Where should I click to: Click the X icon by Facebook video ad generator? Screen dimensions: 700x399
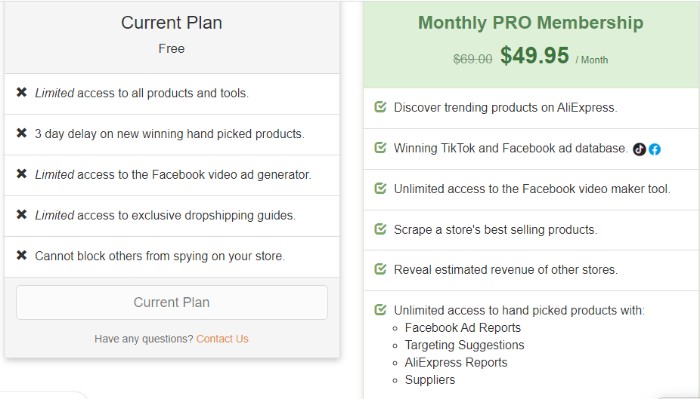point(21,174)
